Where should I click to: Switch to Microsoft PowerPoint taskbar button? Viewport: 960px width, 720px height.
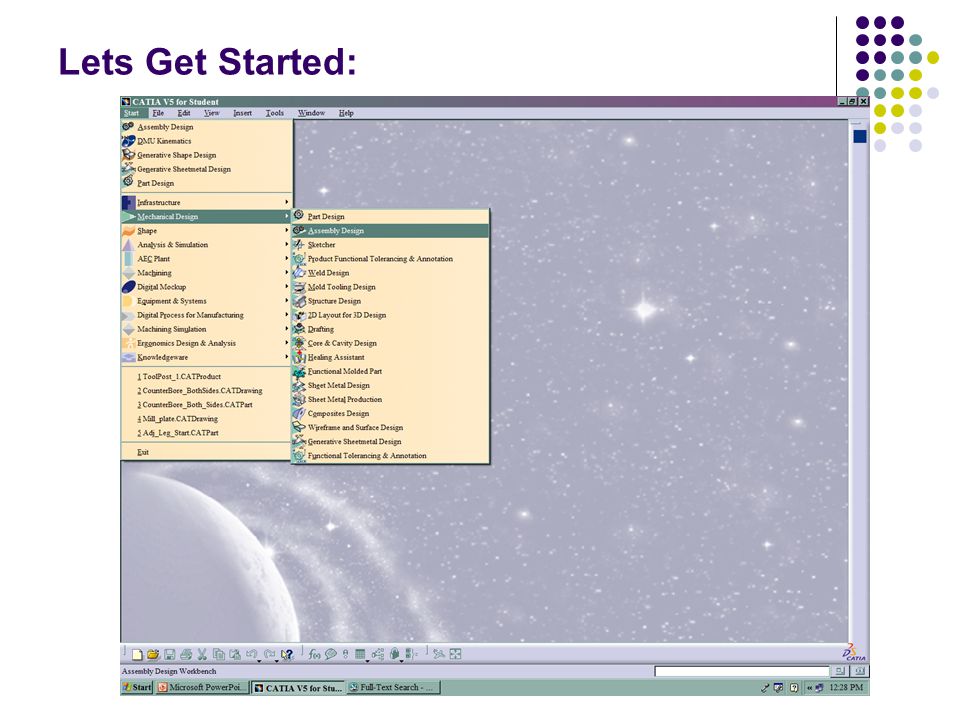click(x=202, y=687)
